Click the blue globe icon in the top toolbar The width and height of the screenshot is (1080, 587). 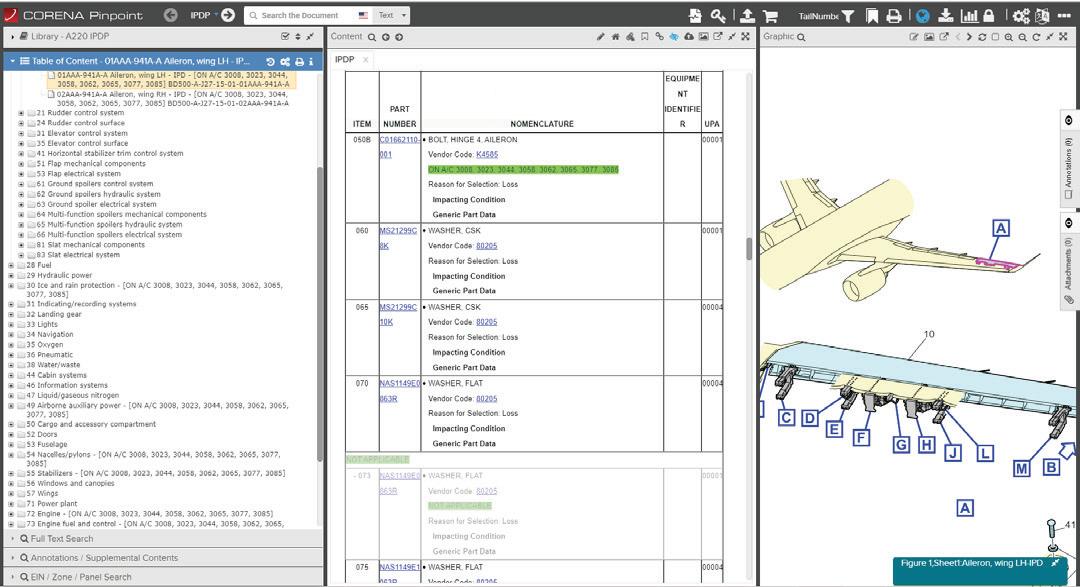tap(923, 15)
